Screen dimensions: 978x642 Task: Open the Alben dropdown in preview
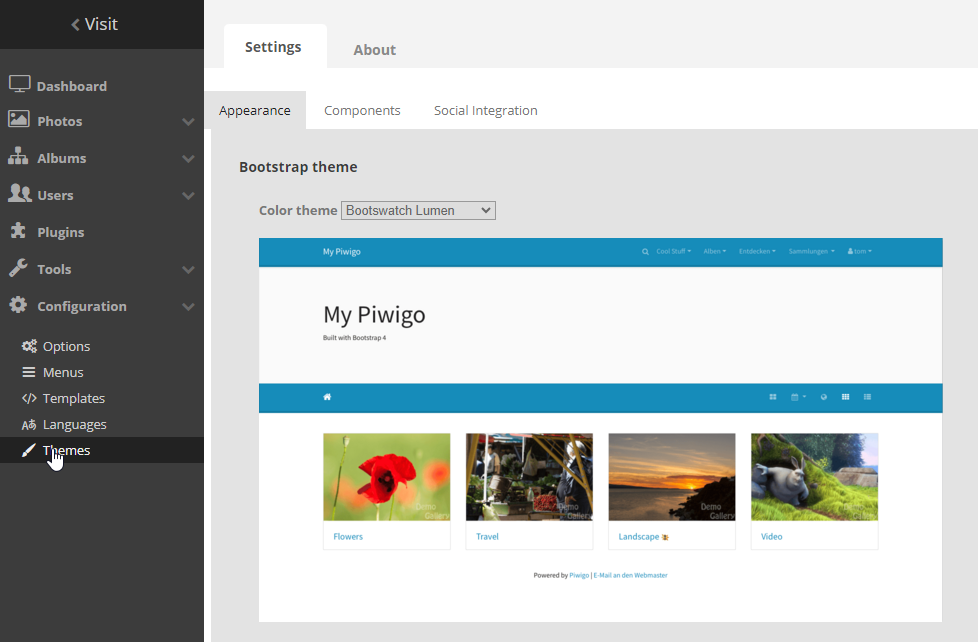click(x=715, y=251)
